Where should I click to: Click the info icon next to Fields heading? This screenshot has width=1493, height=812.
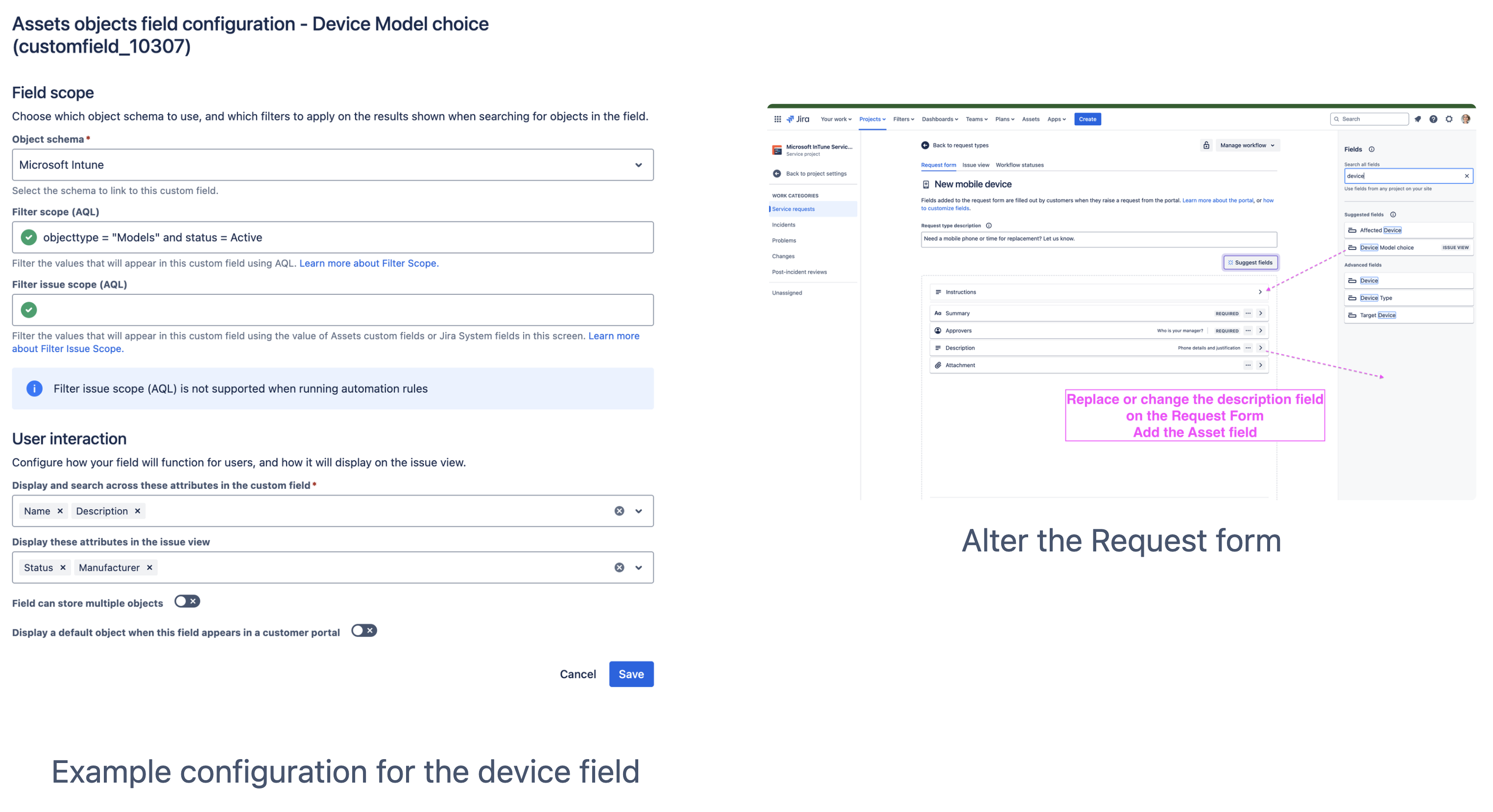click(1373, 149)
